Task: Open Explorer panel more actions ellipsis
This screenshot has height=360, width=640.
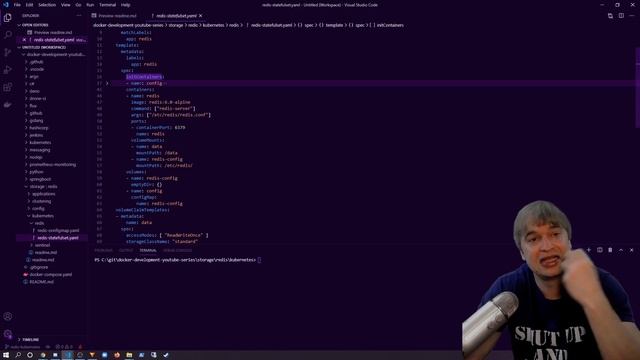Action: click(79, 16)
